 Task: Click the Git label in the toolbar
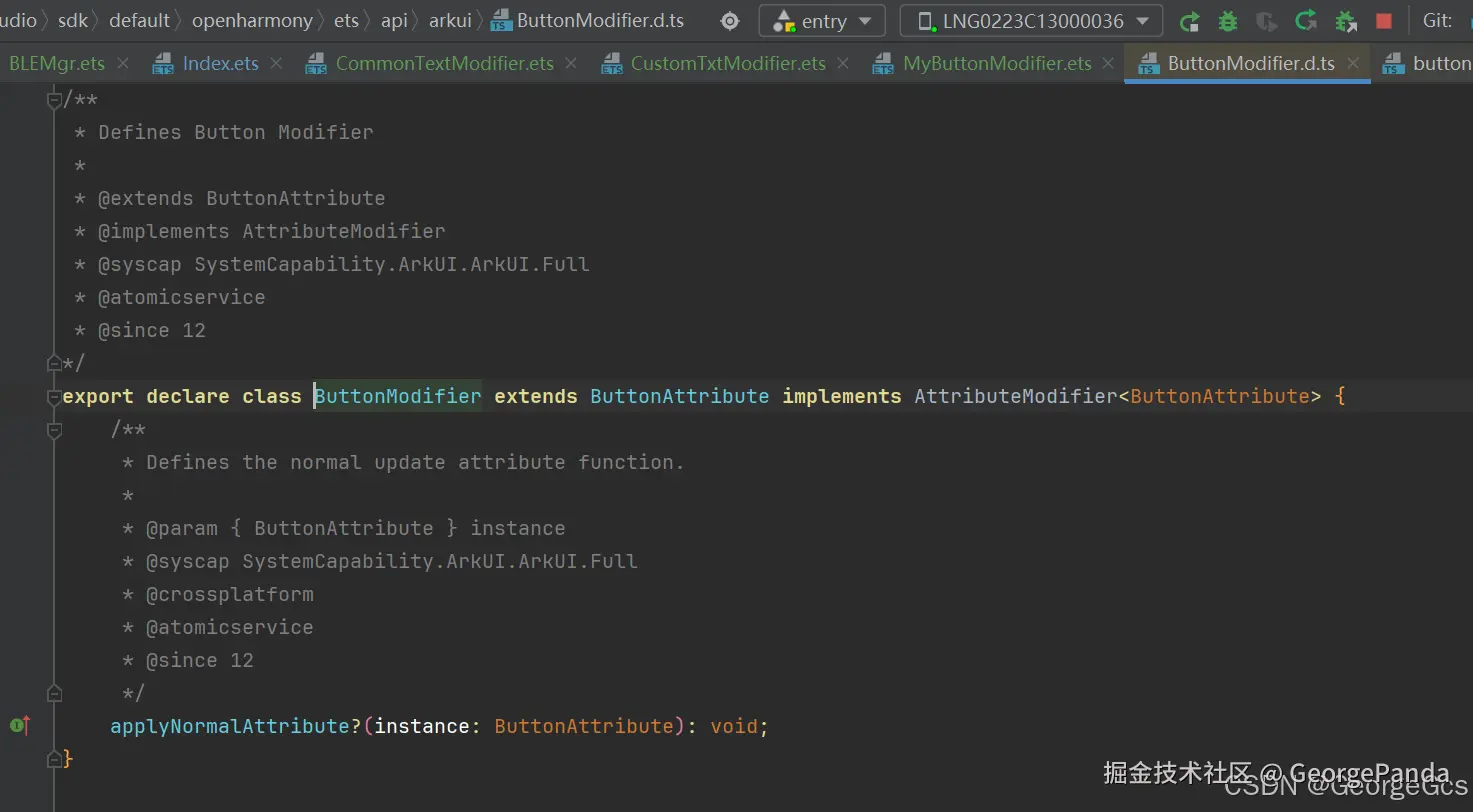tap(1437, 21)
